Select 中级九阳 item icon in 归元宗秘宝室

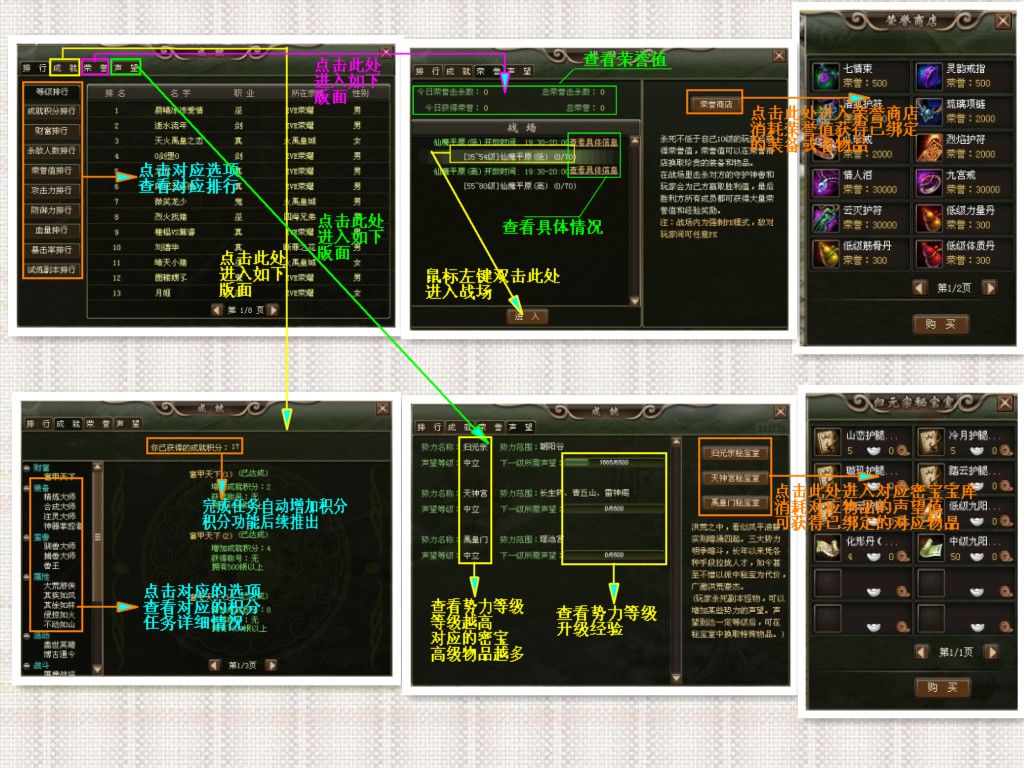coord(931,548)
